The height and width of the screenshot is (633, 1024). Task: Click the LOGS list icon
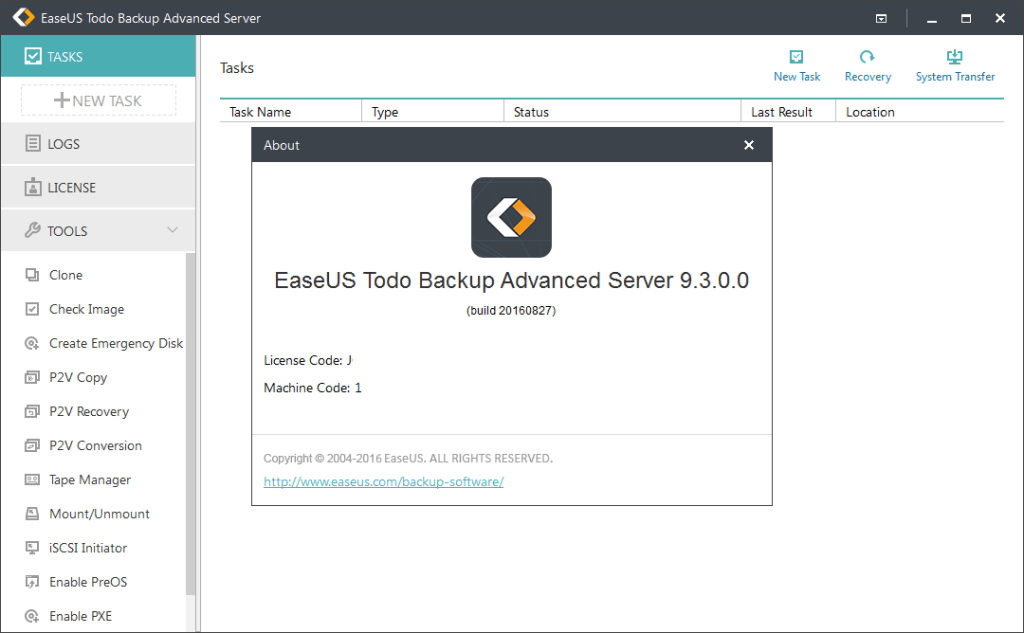33,143
